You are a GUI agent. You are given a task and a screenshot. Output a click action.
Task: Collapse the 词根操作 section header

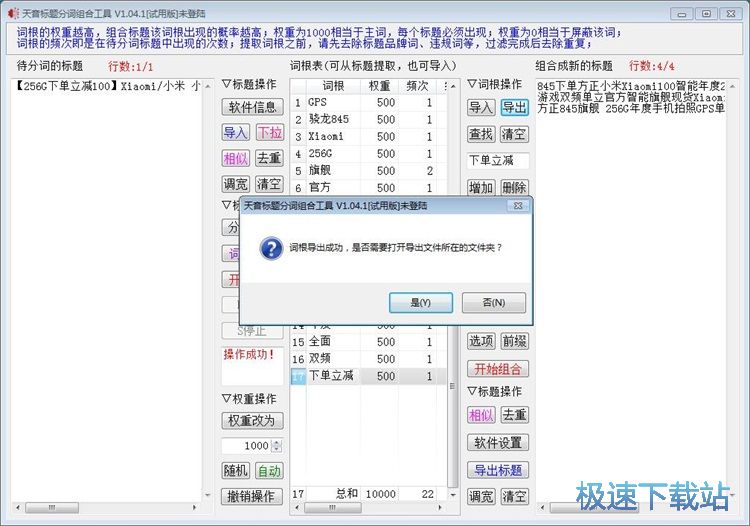click(494, 84)
